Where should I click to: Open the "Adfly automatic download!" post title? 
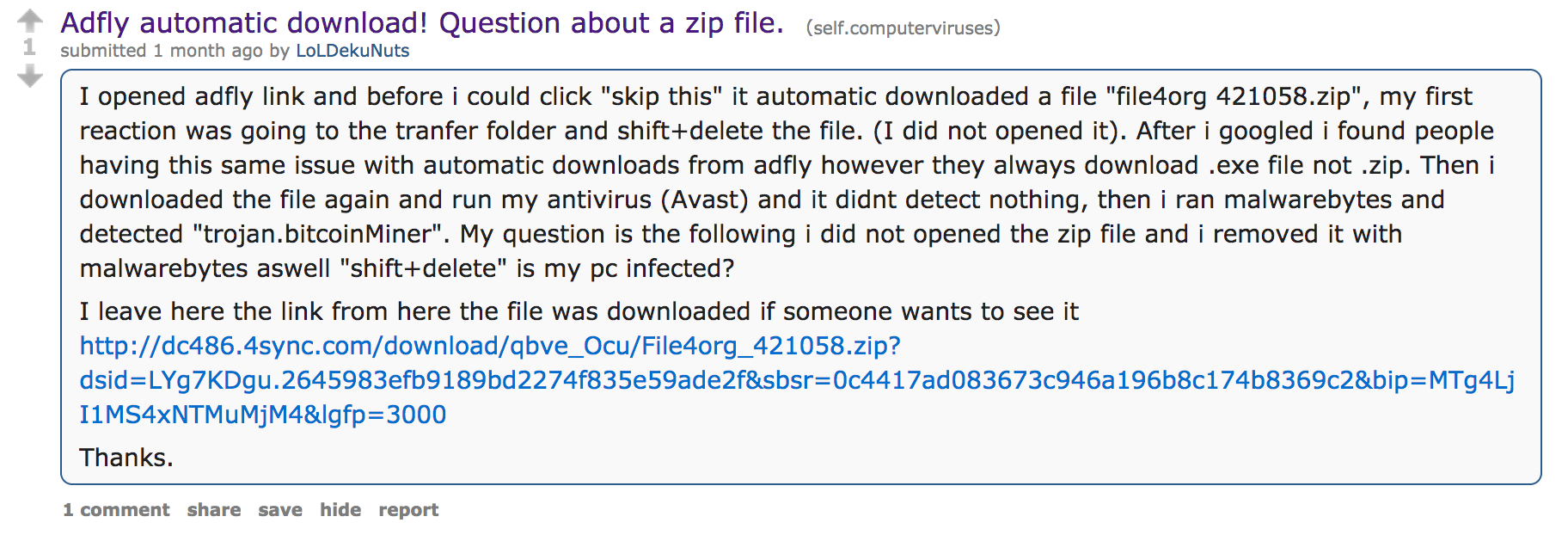pyautogui.click(x=421, y=23)
